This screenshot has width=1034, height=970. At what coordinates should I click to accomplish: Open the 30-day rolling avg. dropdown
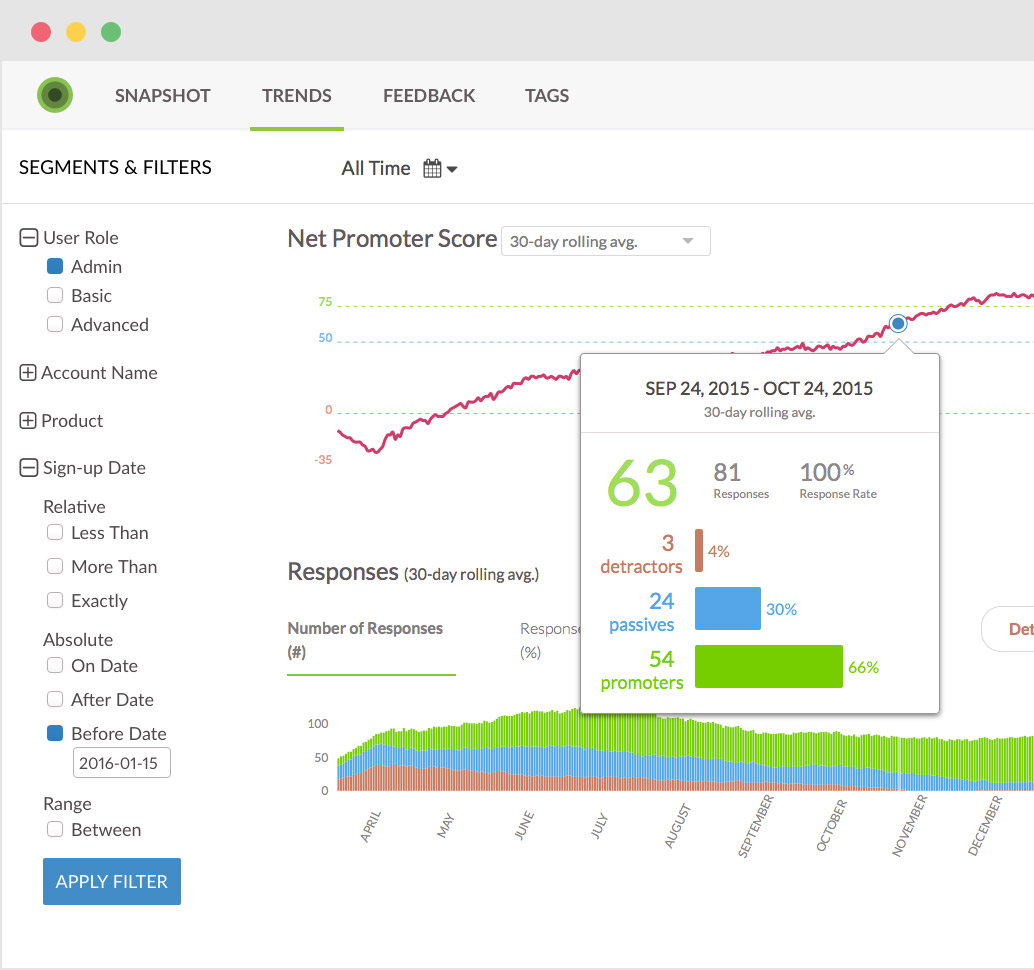pyautogui.click(x=605, y=241)
